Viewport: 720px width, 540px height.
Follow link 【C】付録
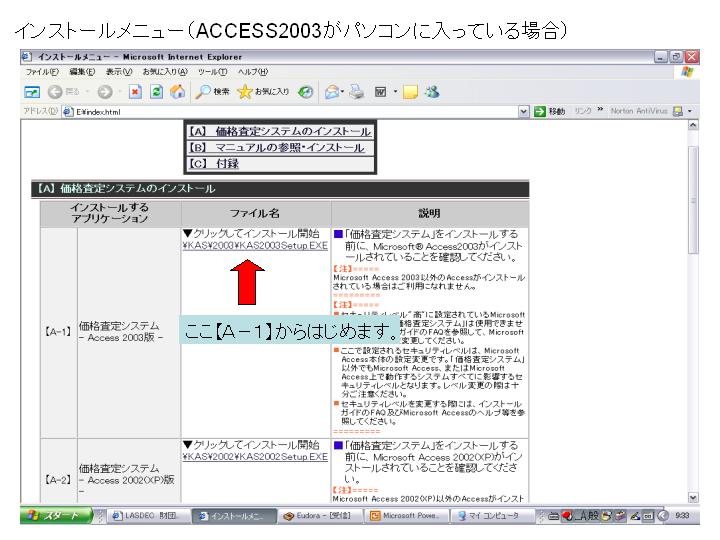(214, 163)
